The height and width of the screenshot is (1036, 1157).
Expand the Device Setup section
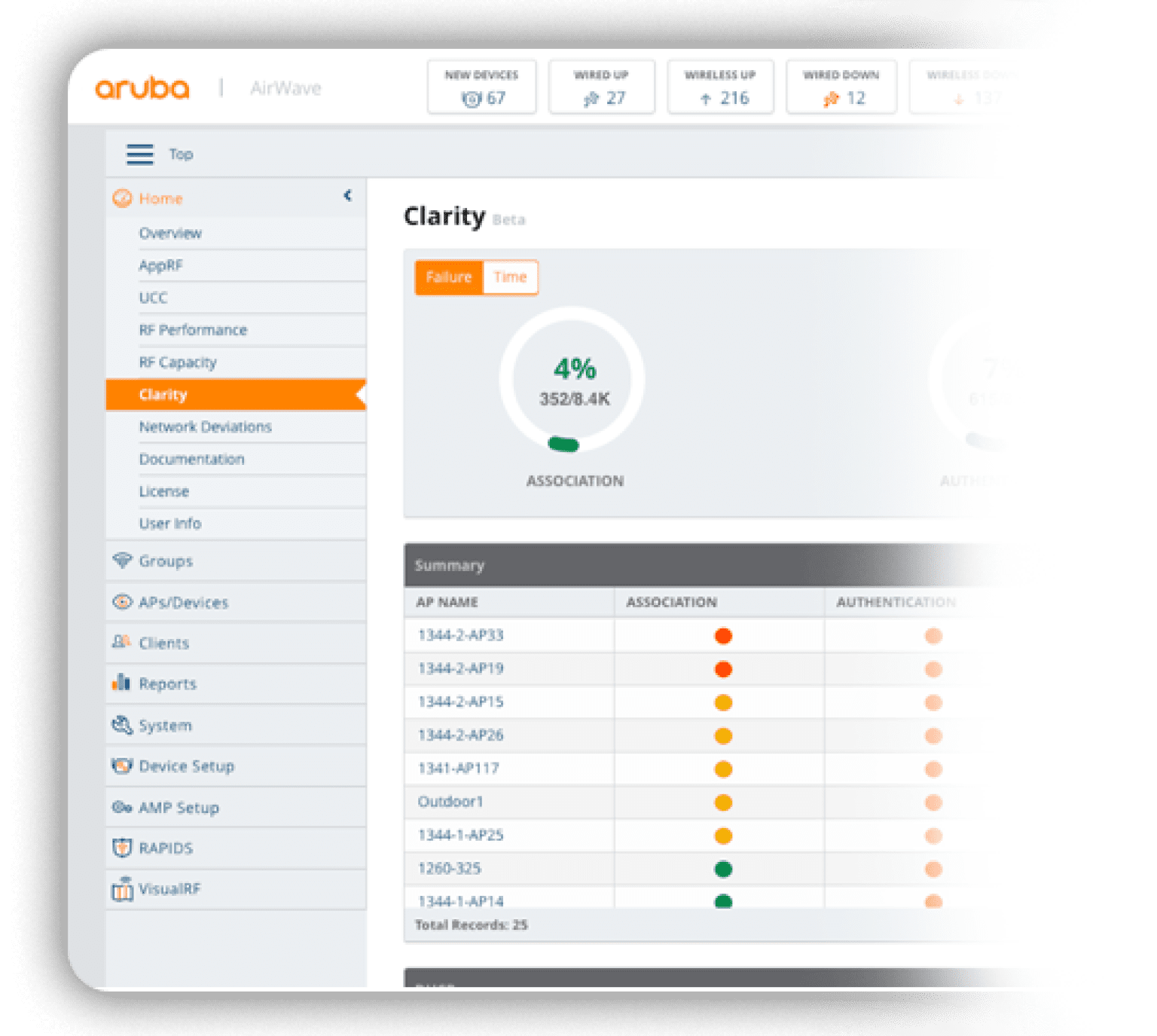(x=186, y=766)
